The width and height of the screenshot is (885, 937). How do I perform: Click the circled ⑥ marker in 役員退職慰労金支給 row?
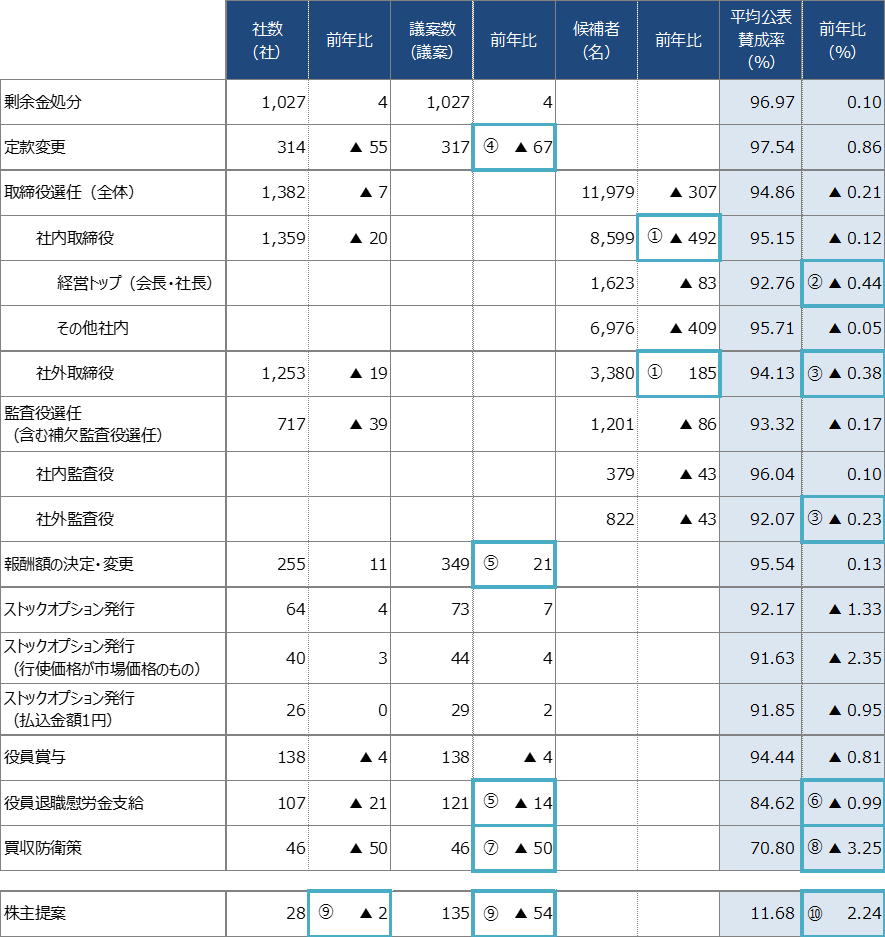(814, 803)
